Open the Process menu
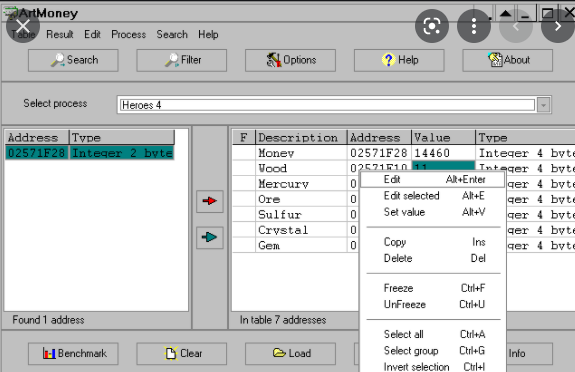The image size is (575, 372). pos(128,34)
